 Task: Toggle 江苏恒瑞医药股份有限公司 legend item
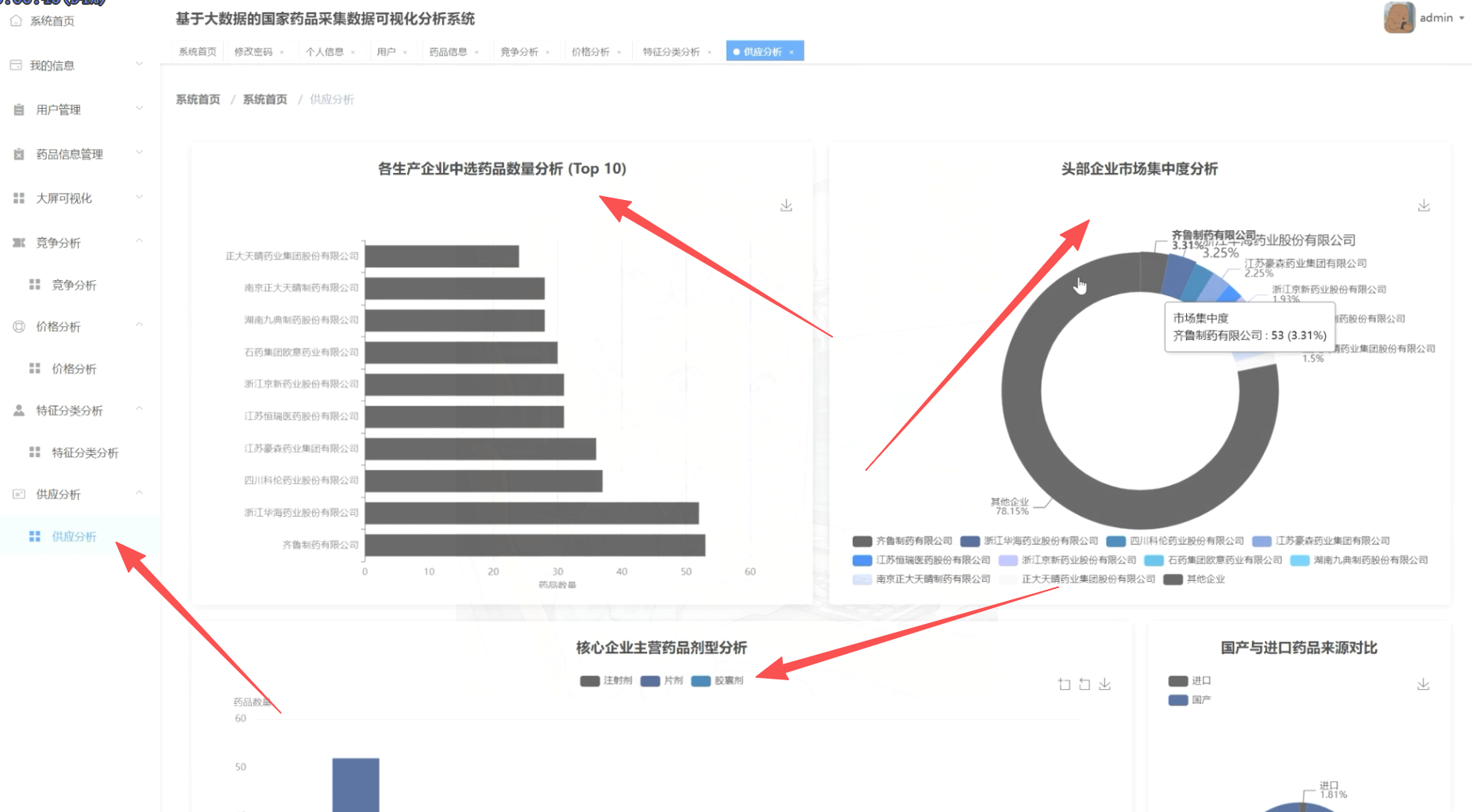(x=921, y=560)
